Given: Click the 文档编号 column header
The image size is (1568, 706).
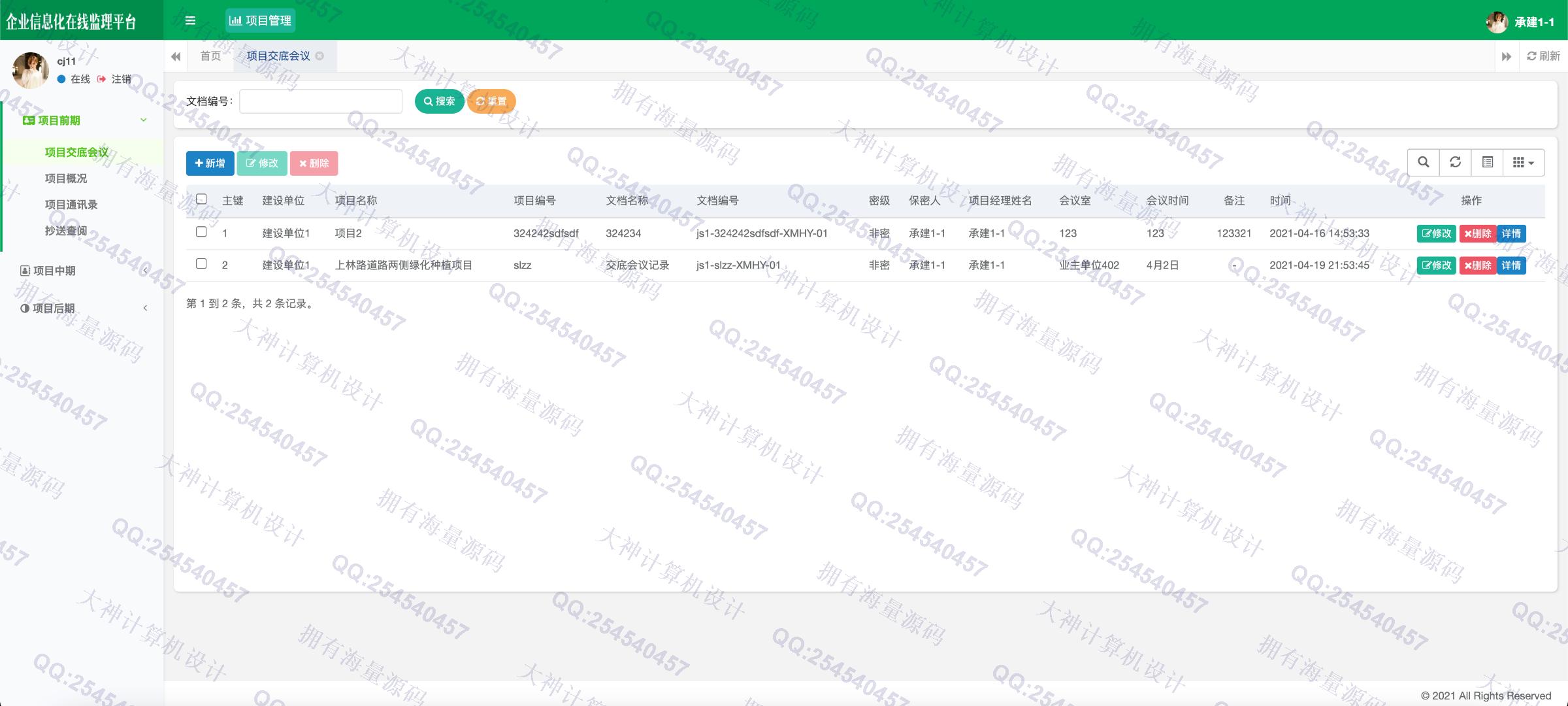Looking at the screenshot, I should click(x=718, y=201).
